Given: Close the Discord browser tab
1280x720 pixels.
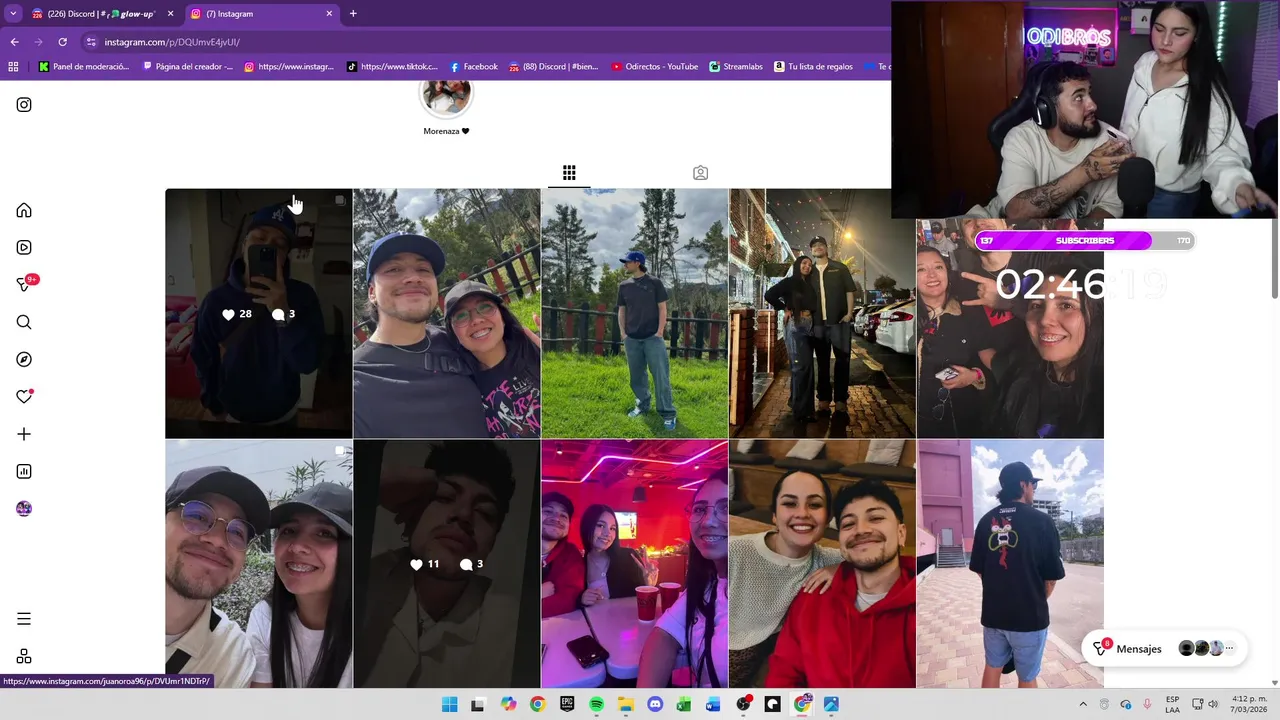Looking at the screenshot, I should (x=170, y=14).
